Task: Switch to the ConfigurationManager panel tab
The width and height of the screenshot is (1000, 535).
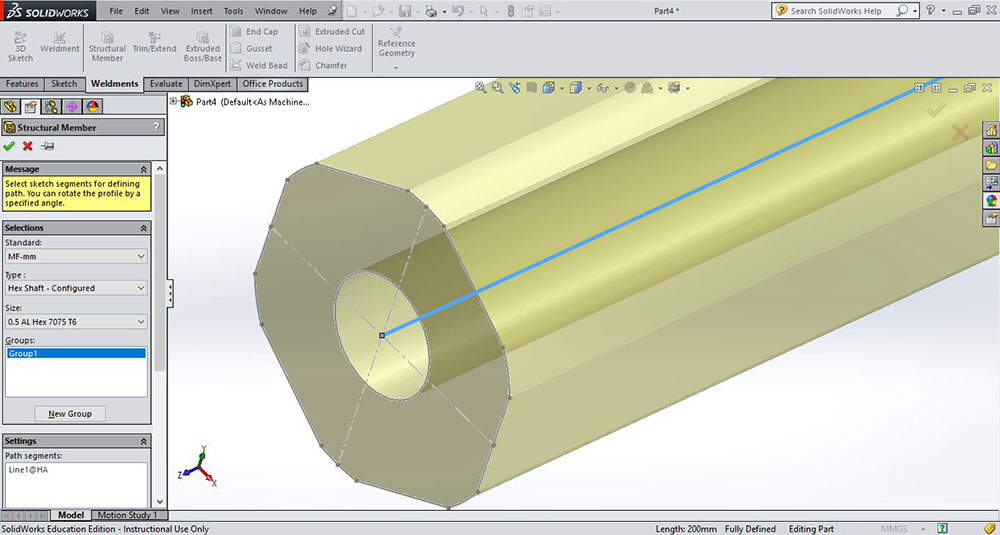Action: tap(50, 106)
